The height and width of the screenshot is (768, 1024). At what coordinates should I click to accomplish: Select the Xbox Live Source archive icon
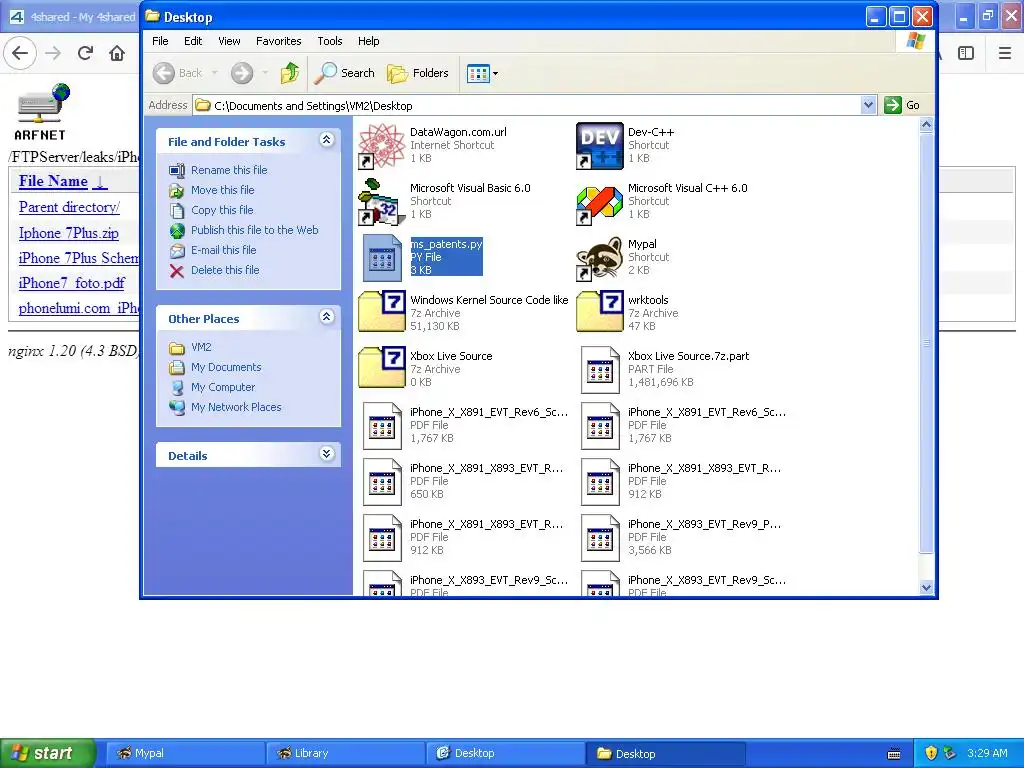tap(382, 369)
